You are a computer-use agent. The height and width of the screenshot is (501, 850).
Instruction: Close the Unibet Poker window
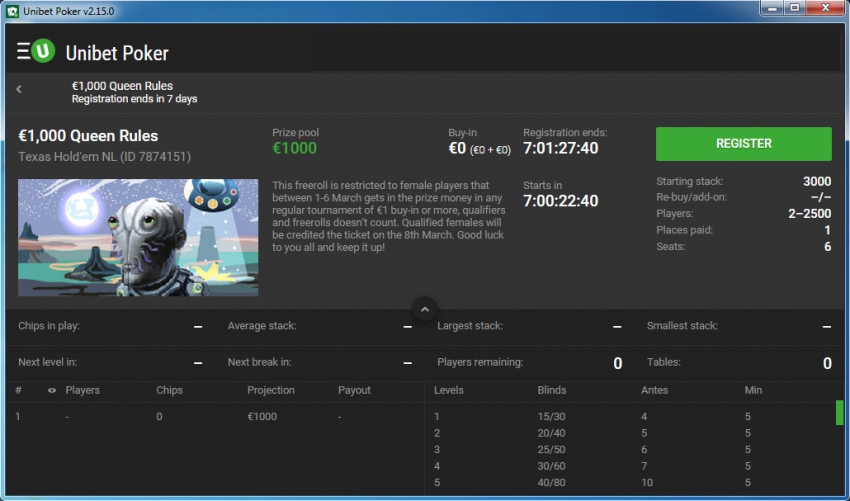(825, 8)
